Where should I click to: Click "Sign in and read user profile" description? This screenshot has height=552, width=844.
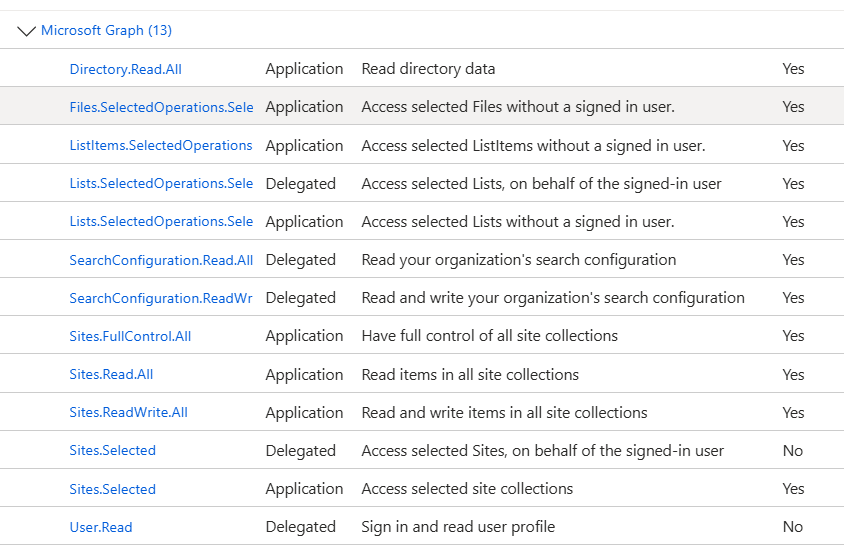(x=458, y=527)
